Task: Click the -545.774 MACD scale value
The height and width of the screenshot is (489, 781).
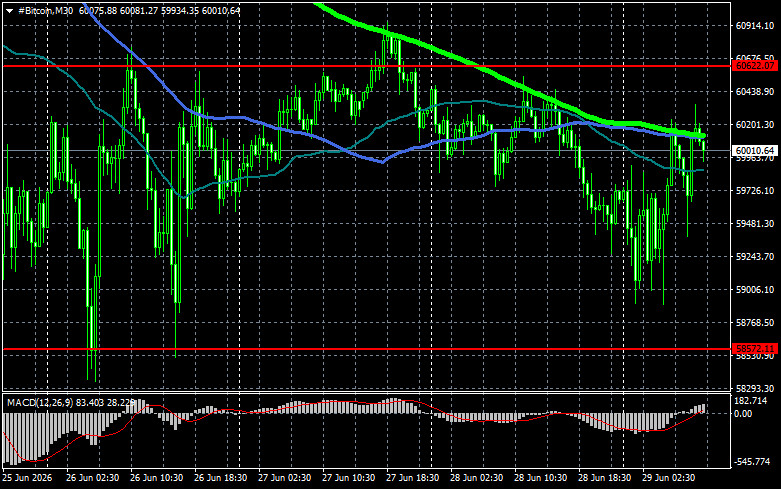Action: coord(752,462)
